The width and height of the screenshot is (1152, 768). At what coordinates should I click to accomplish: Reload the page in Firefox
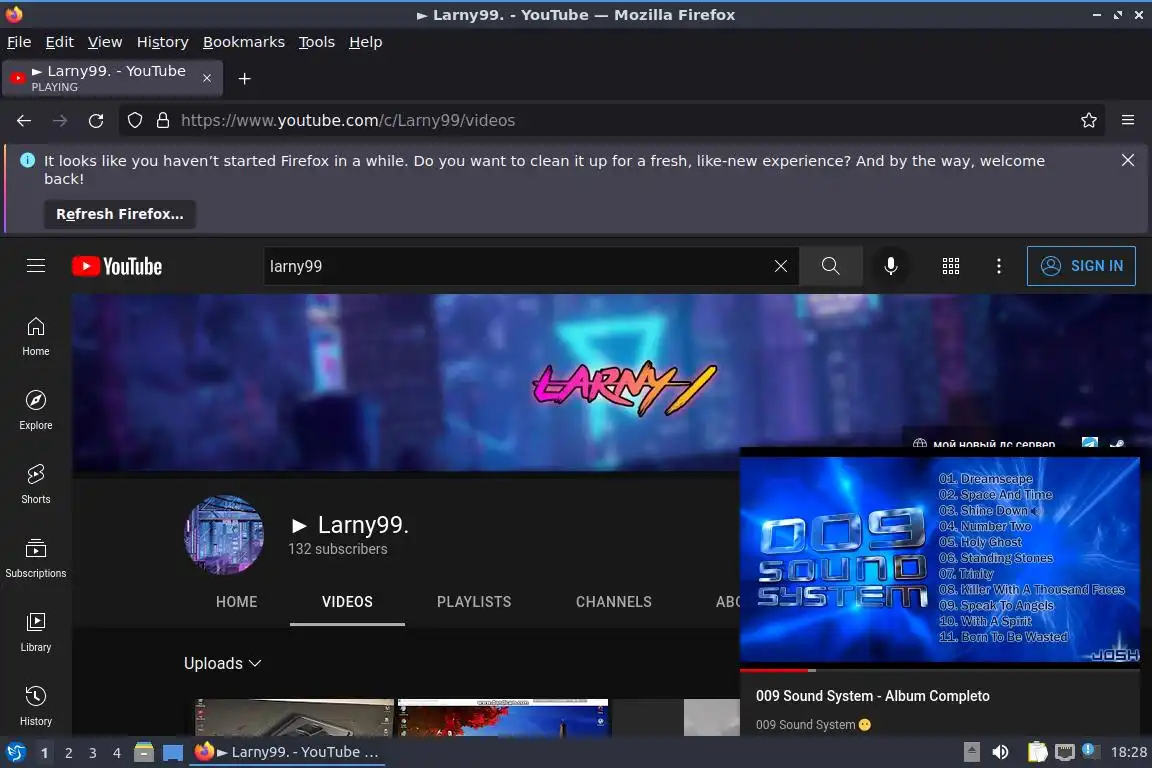96,121
